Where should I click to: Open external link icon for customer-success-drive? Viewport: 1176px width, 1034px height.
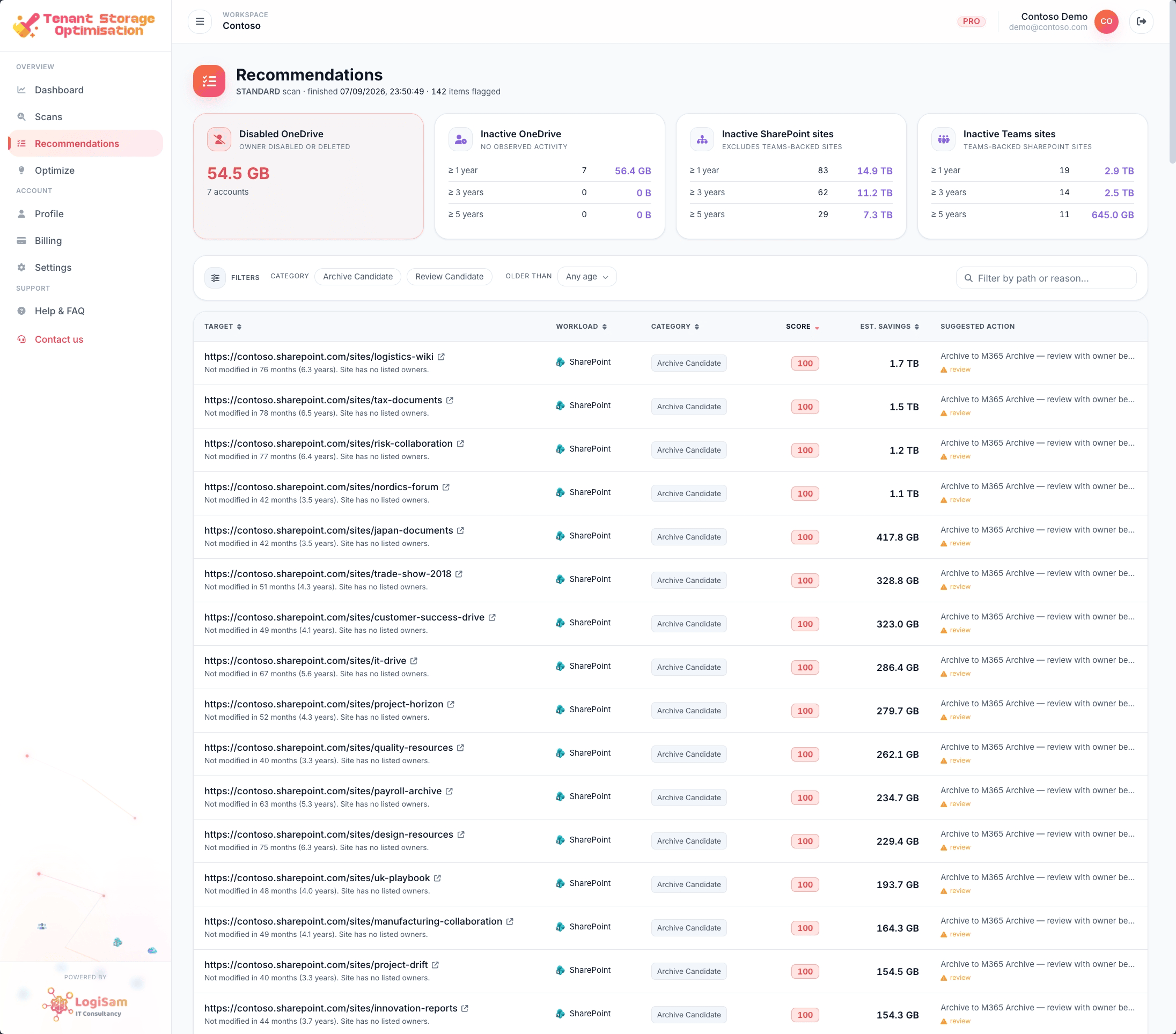(x=492, y=617)
